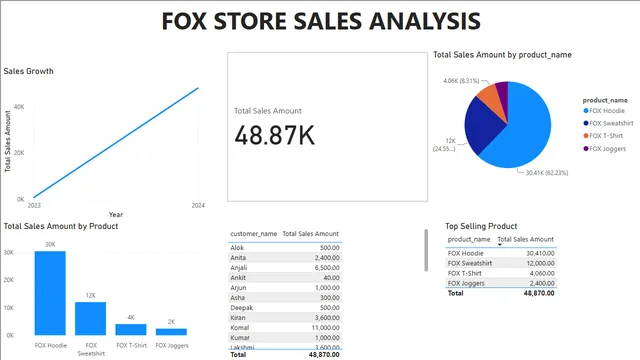Click the 2023 label on Year axis
This screenshot has height=360, width=640.
pyautogui.click(x=34, y=205)
